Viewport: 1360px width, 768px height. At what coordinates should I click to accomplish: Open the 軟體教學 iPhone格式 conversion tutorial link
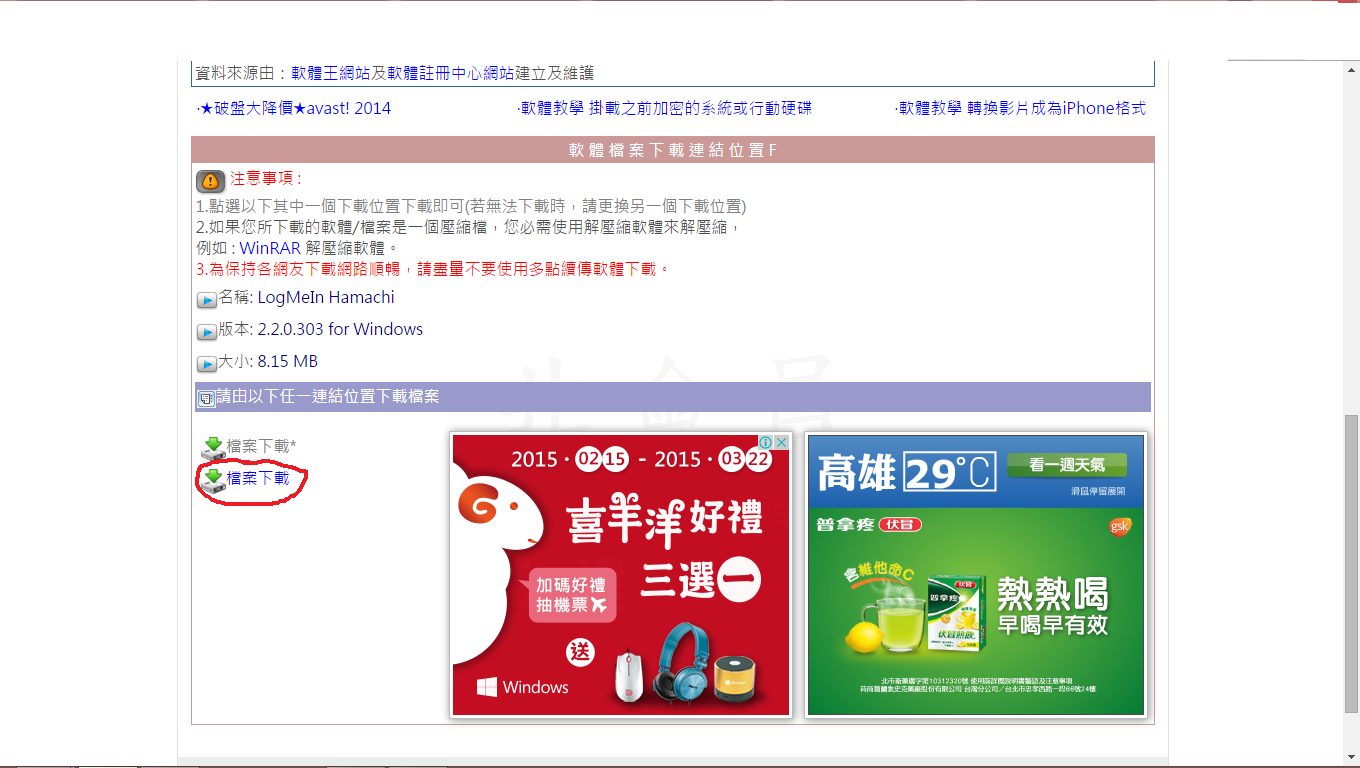point(1021,107)
